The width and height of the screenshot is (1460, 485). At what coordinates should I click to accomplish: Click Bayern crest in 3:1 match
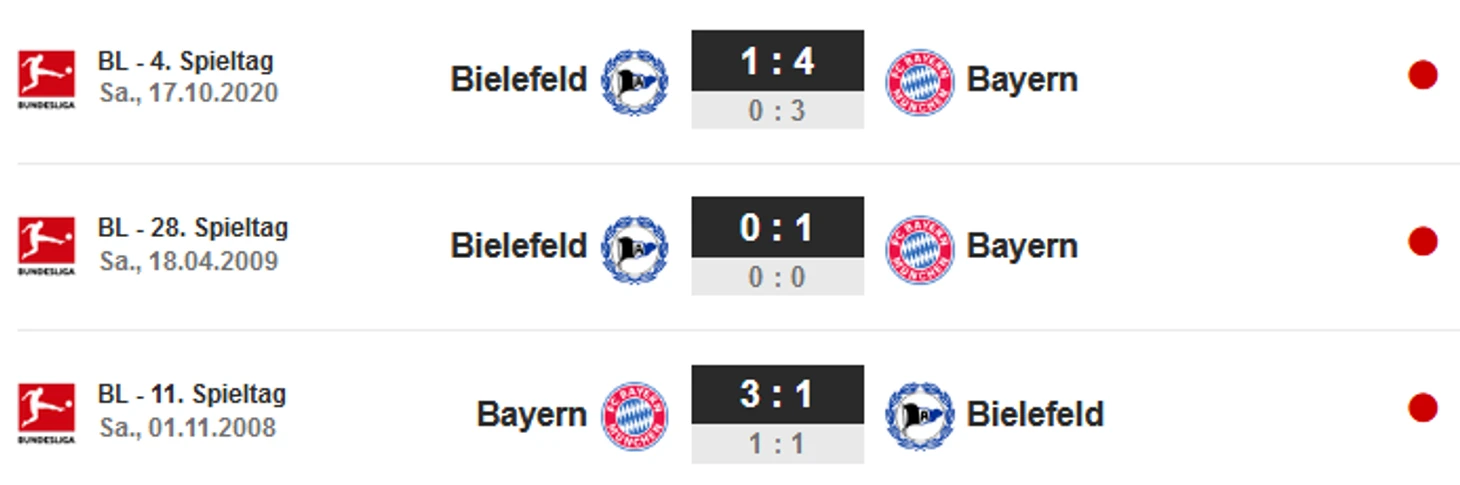click(634, 415)
